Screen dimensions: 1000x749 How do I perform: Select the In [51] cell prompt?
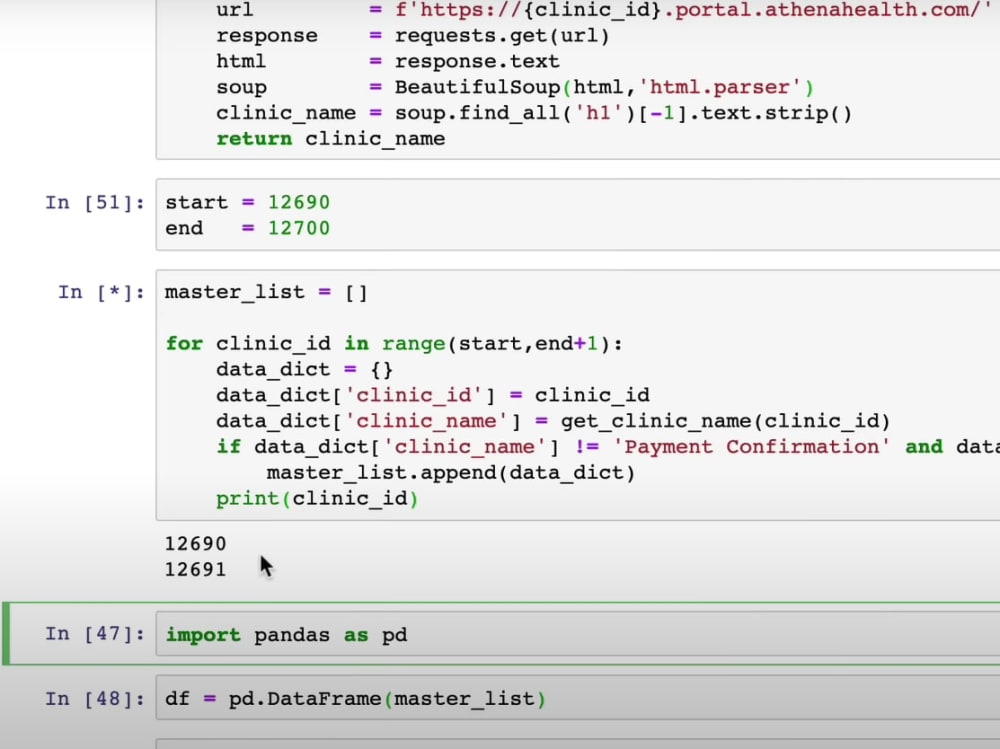[x=95, y=203]
